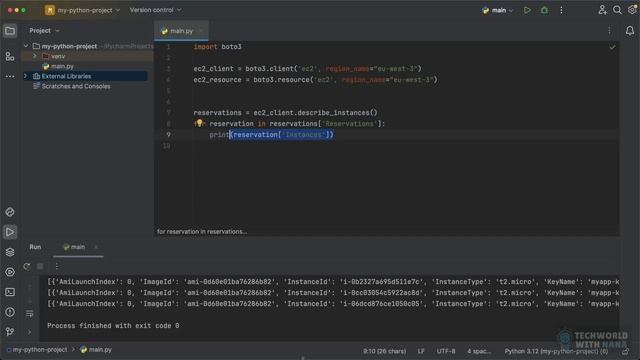Screen dimensions: 640x360
Task: Open the Structure tool window icon
Action: coord(10,56)
